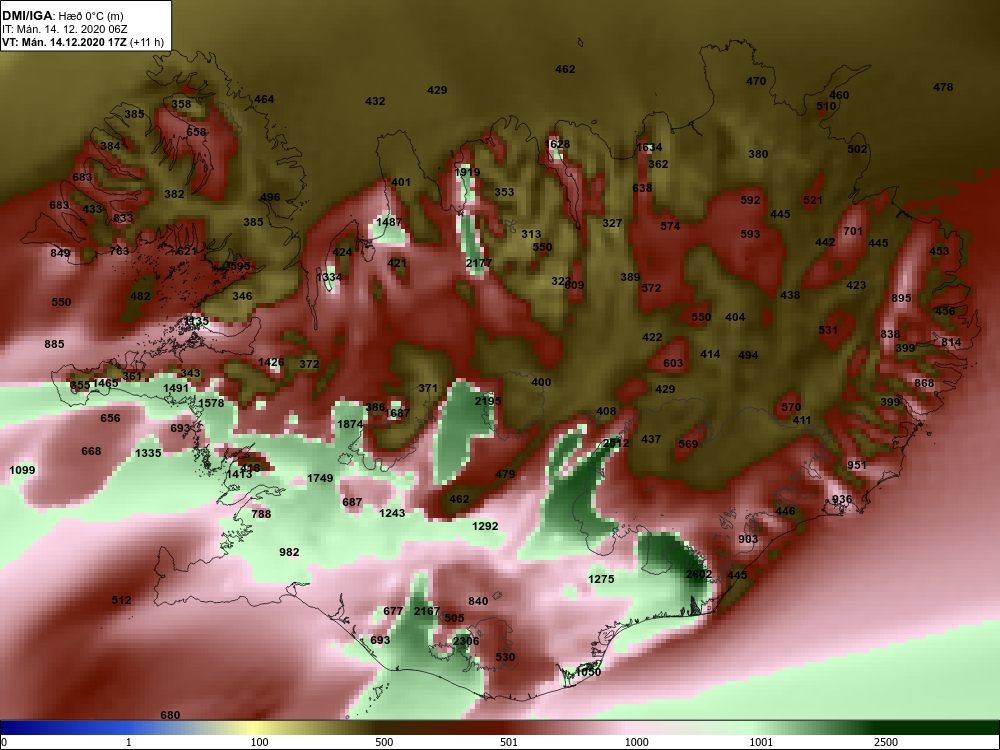
Task: Click the map value 658
Action: coord(196,132)
